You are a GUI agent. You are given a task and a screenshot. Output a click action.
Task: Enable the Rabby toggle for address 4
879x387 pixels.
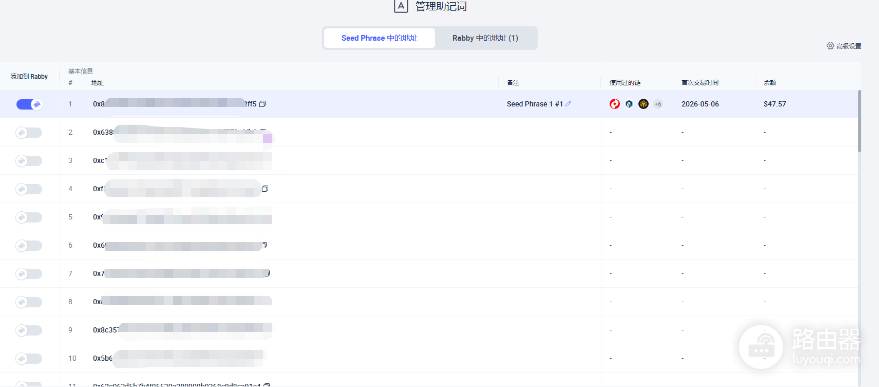coord(29,188)
